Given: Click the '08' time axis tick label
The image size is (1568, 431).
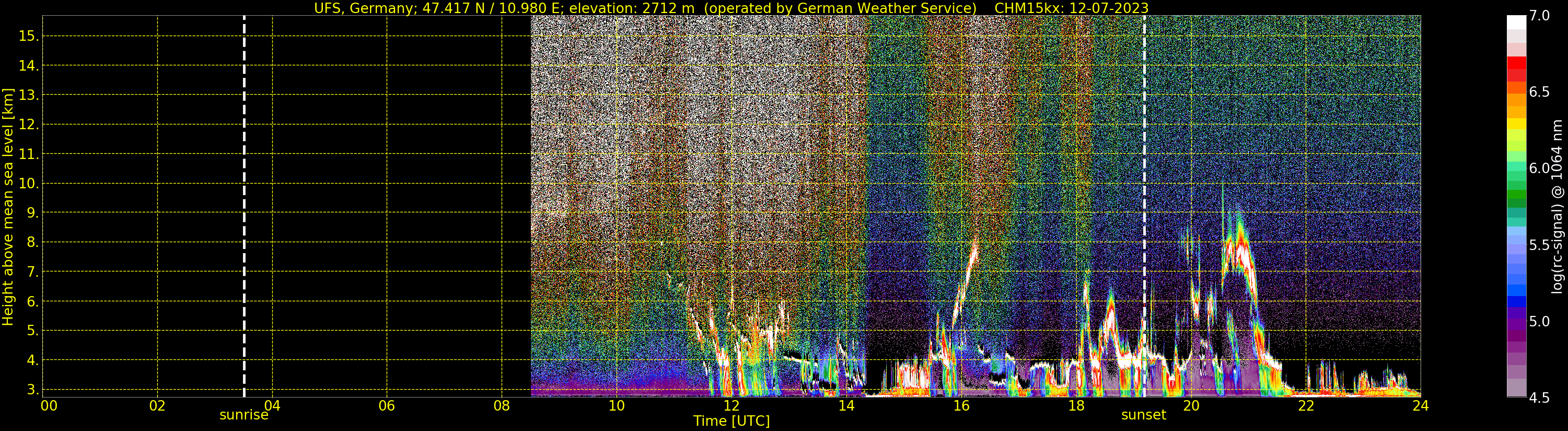Looking at the screenshot, I should [502, 405].
